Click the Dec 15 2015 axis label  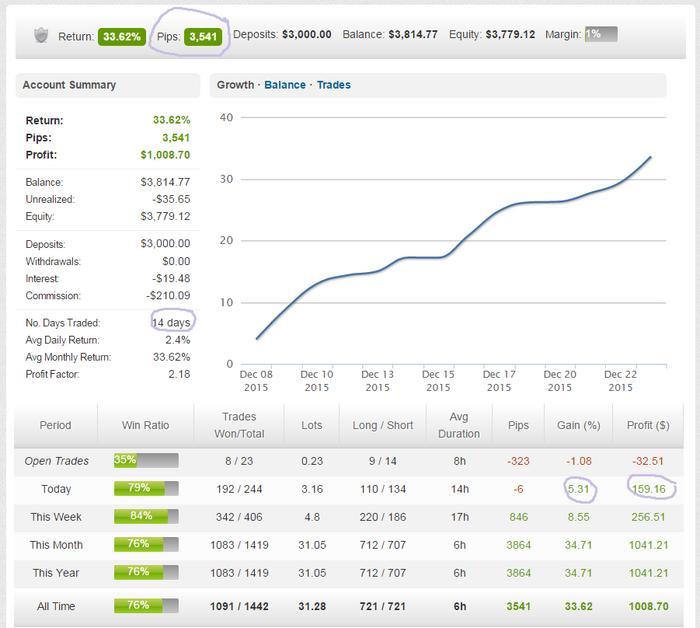(x=438, y=381)
